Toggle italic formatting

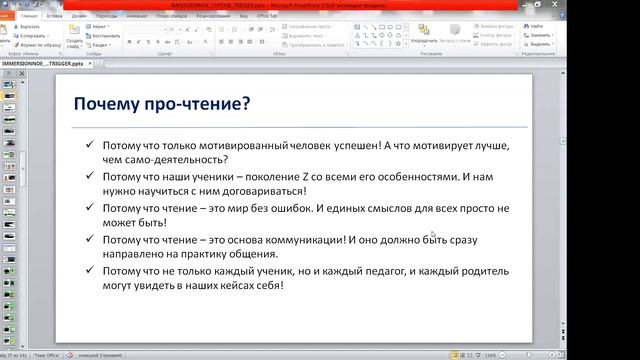(x=139, y=42)
